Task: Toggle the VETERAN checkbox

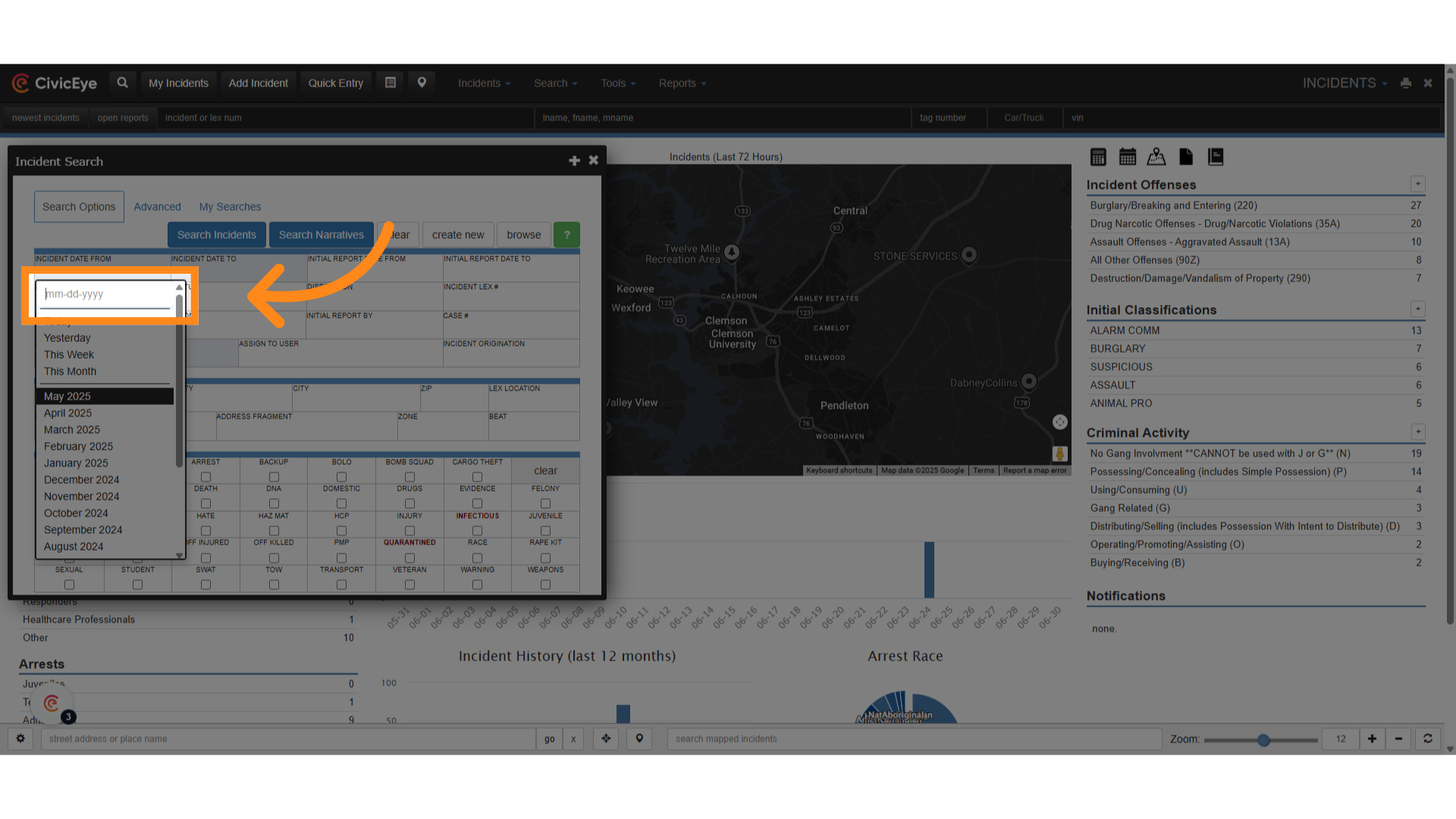Action: [409, 585]
